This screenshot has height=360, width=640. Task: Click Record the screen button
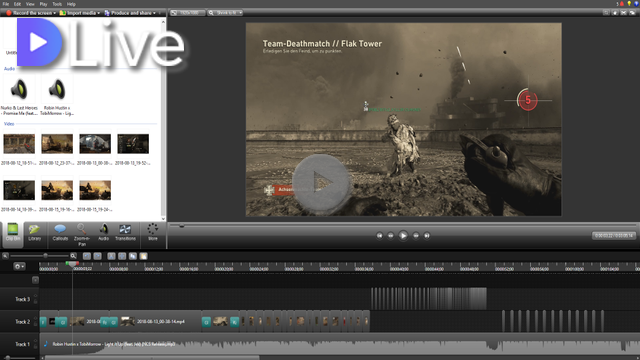pyautogui.click(x=29, y=13)
